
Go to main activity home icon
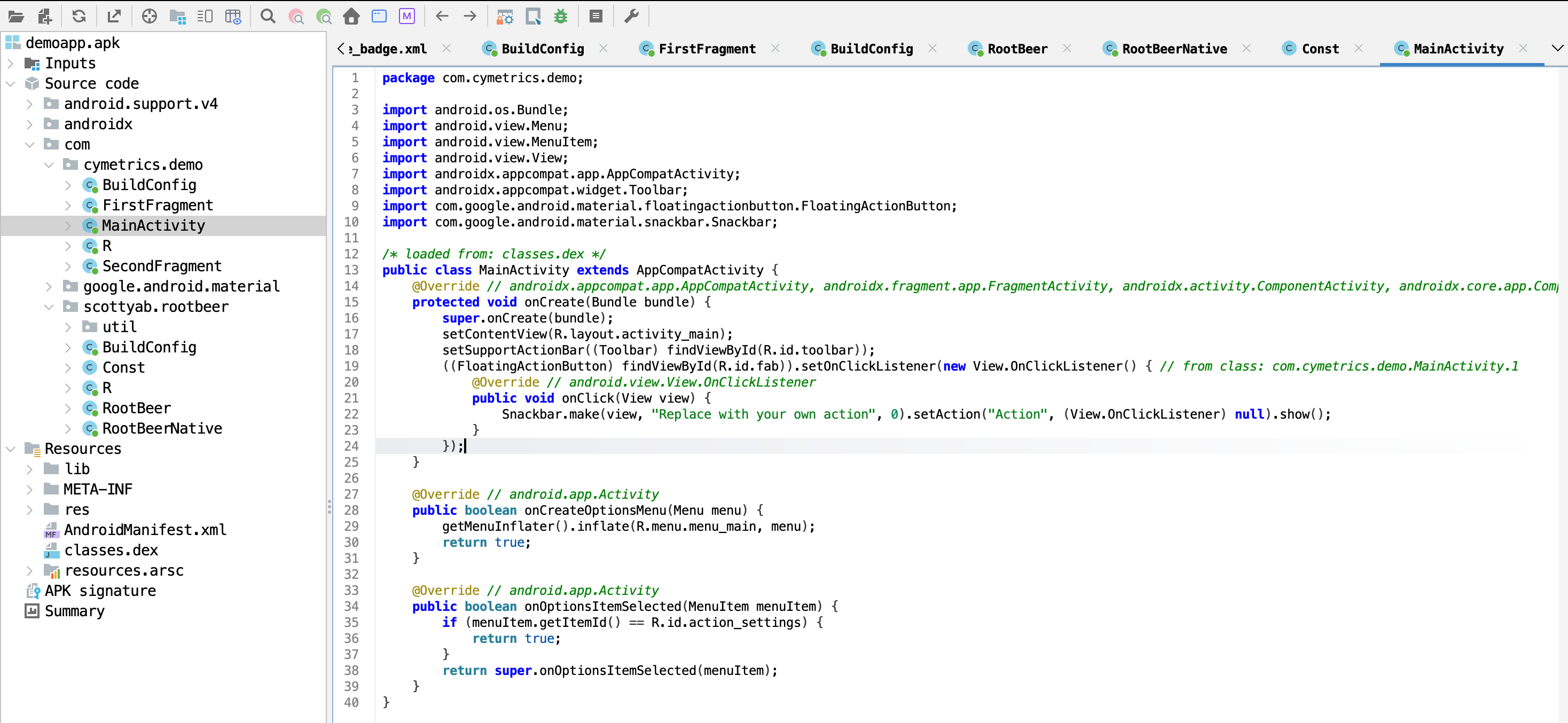tap(351, 17)
